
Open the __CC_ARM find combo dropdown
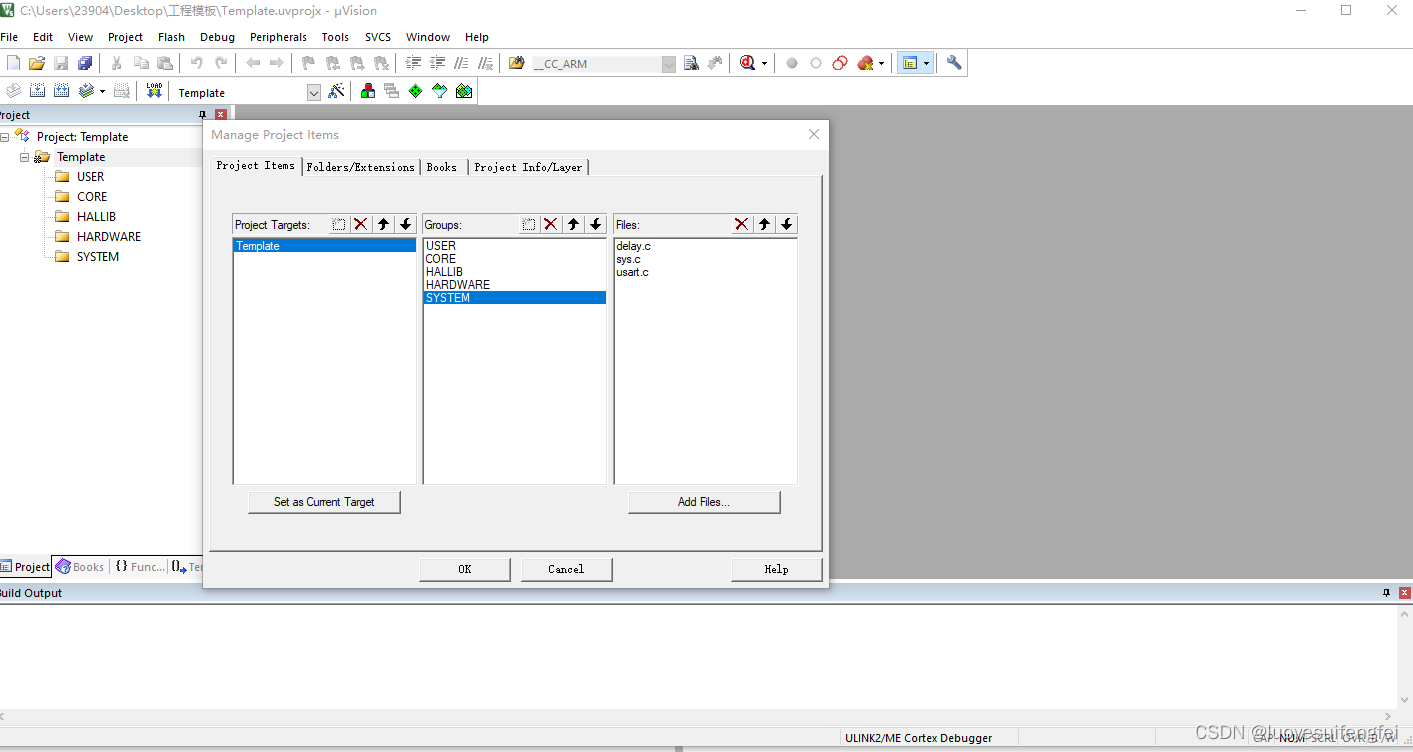pos(669,63)
